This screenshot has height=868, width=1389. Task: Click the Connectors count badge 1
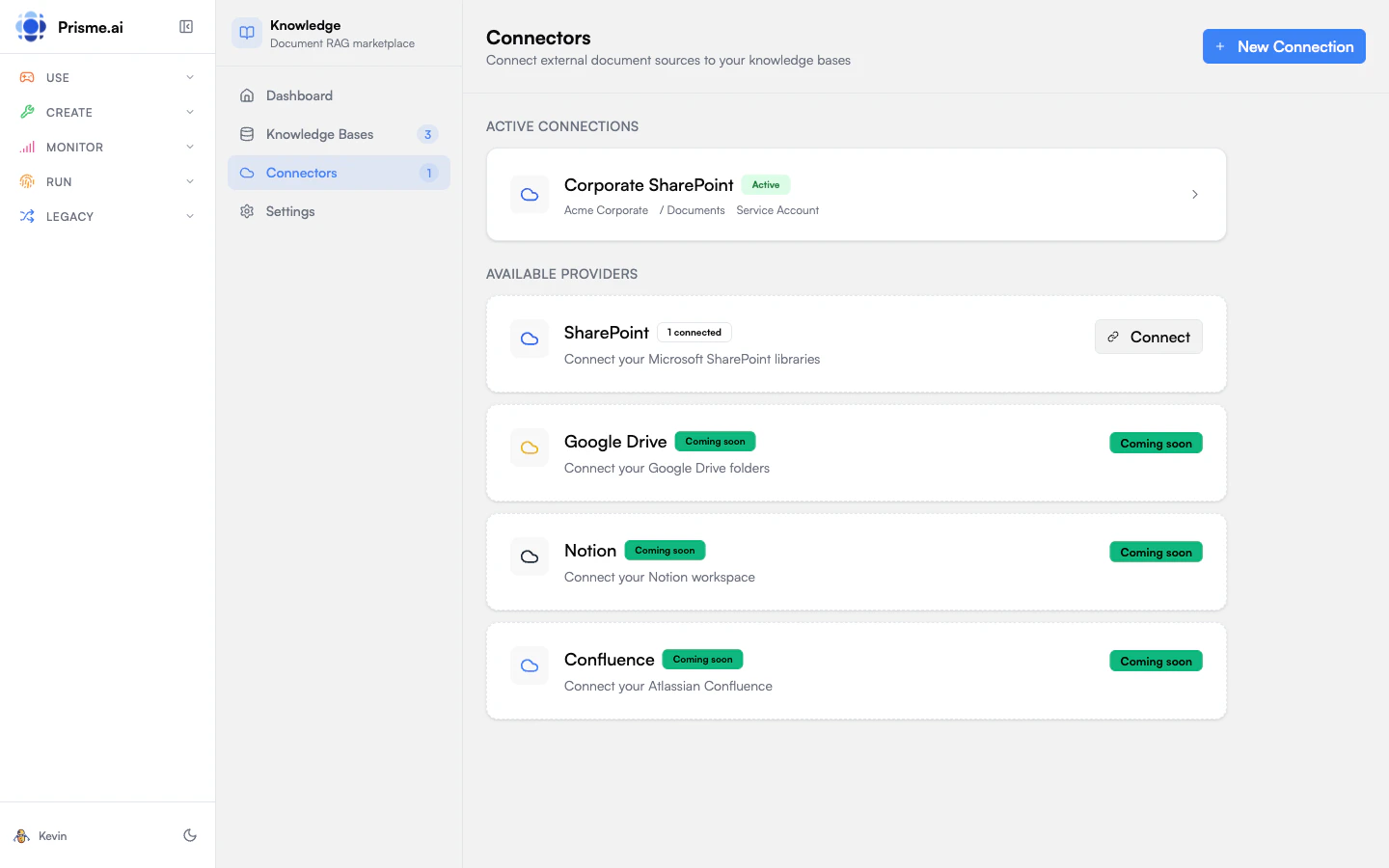pos(429,173)
